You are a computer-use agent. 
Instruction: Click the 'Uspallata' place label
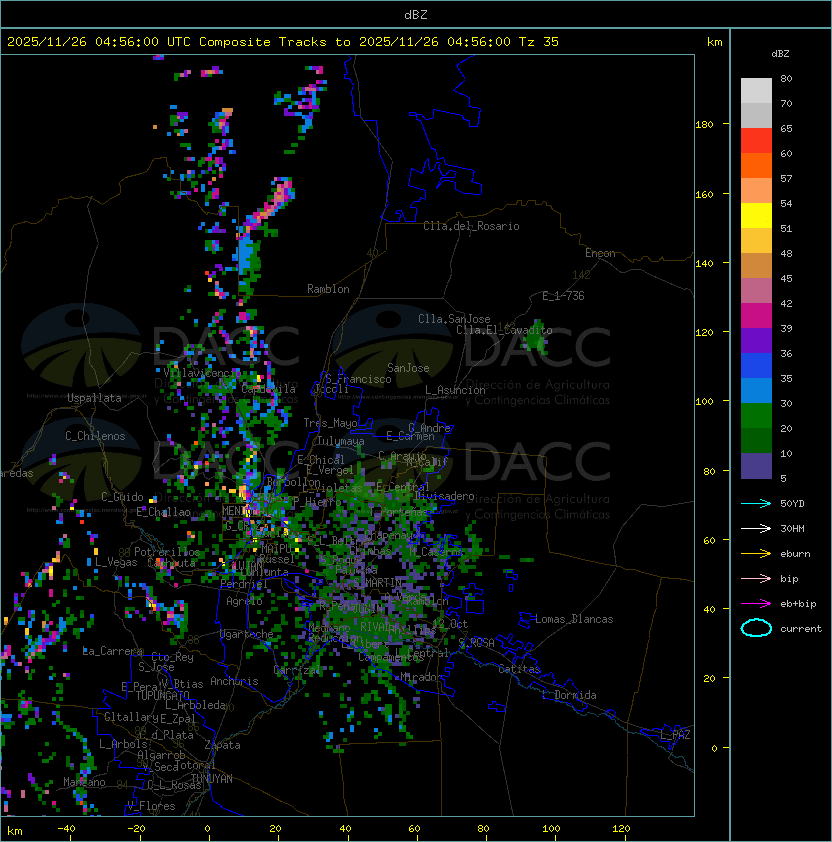[x=94, y=398]
